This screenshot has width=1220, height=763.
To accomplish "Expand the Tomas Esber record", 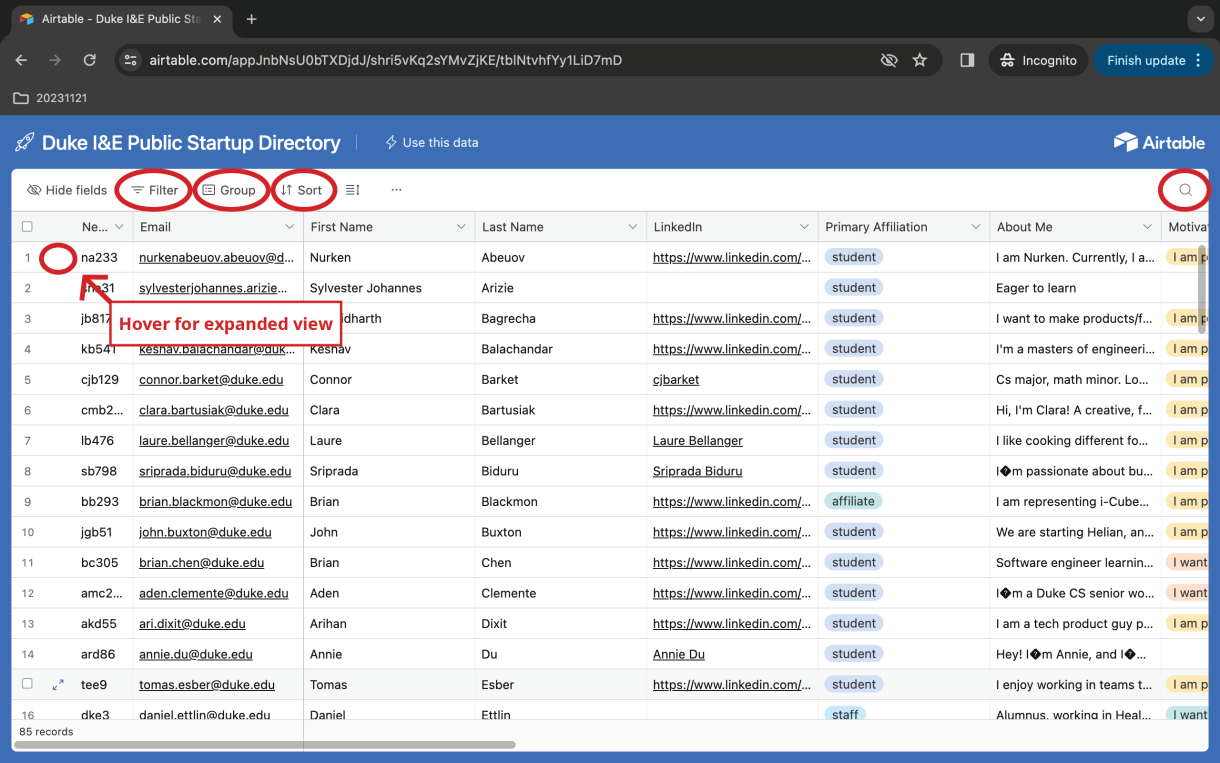I will pyautogui.click(x=58, y=685).
